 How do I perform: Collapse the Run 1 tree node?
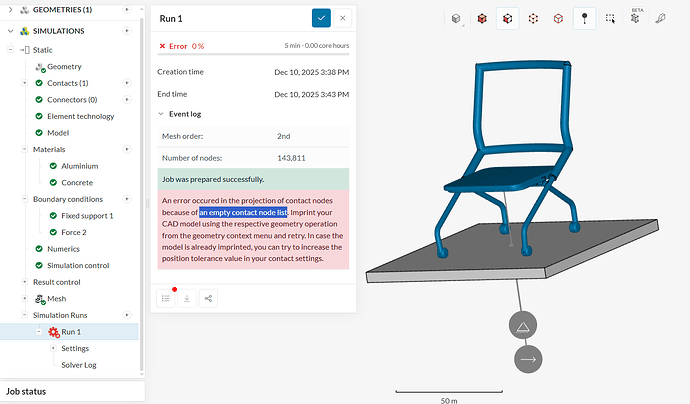click(39, 331)
